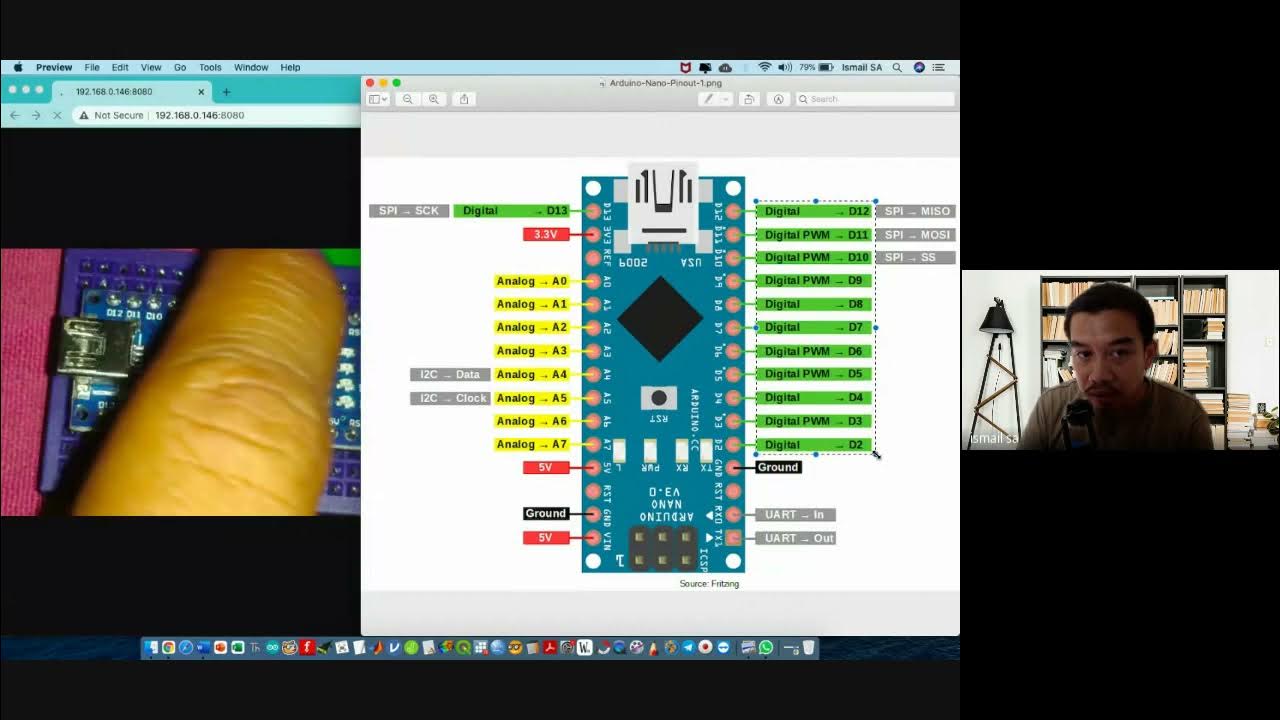The height and width of the screenshot is (720, 1280).
Task: Click the SPI SS label
Action: pyautogui.click(x=917, y=257)
